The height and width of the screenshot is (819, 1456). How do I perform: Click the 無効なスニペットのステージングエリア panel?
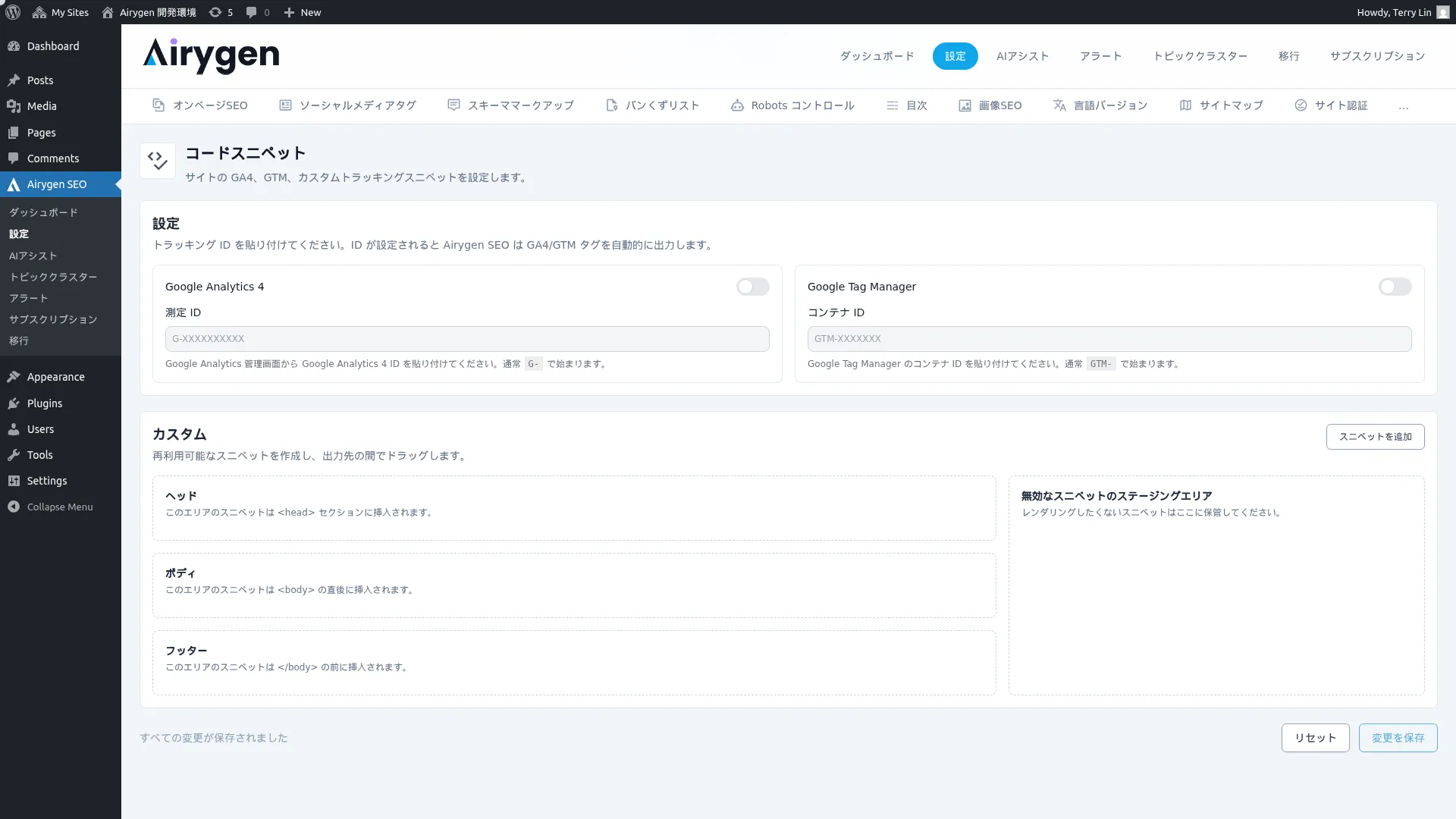tap(1216, 585)
